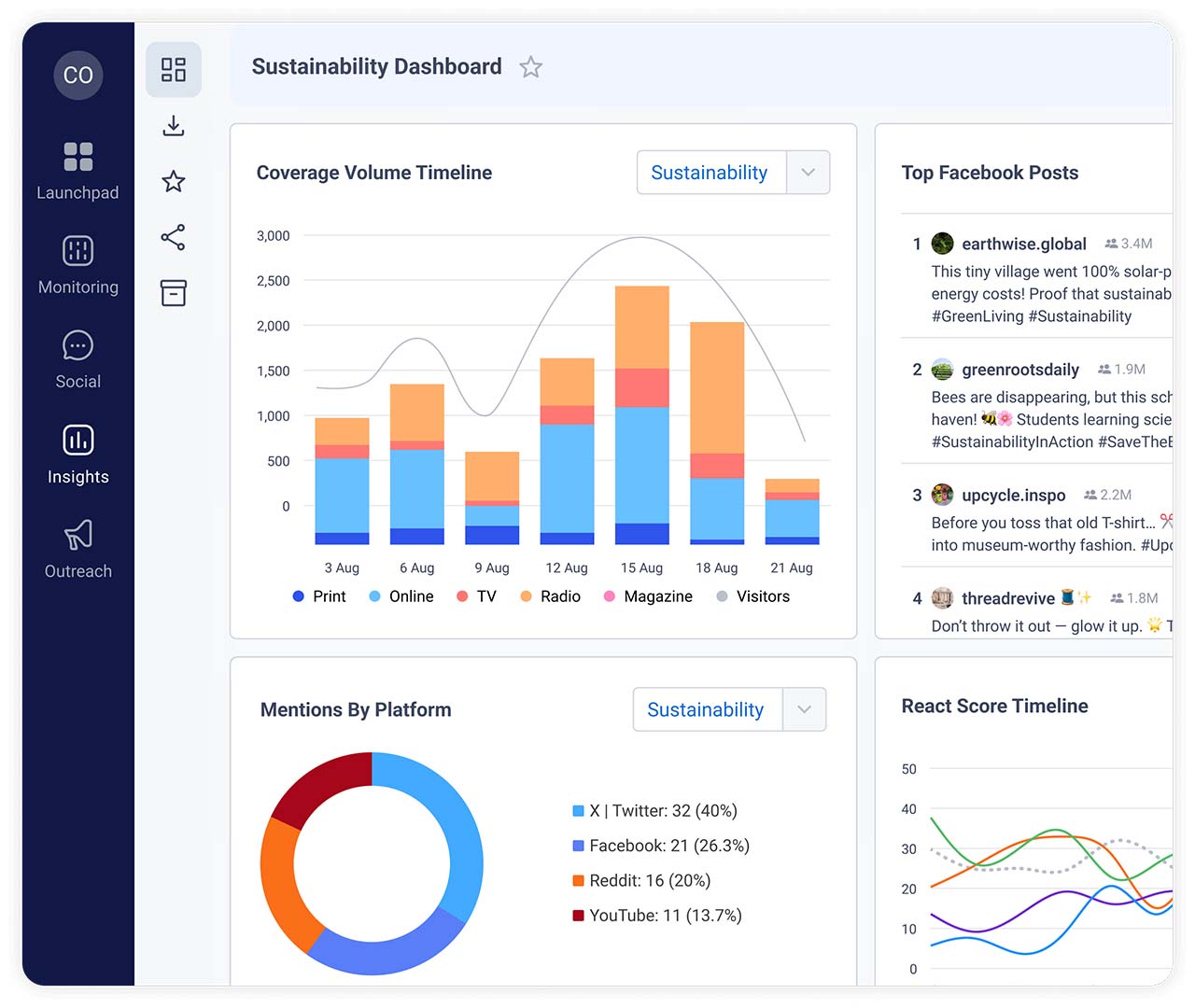This screenshot has height=1008, width=1195.
Task: Open the earthwise.global Facebook post
Action: (1024, 243)
